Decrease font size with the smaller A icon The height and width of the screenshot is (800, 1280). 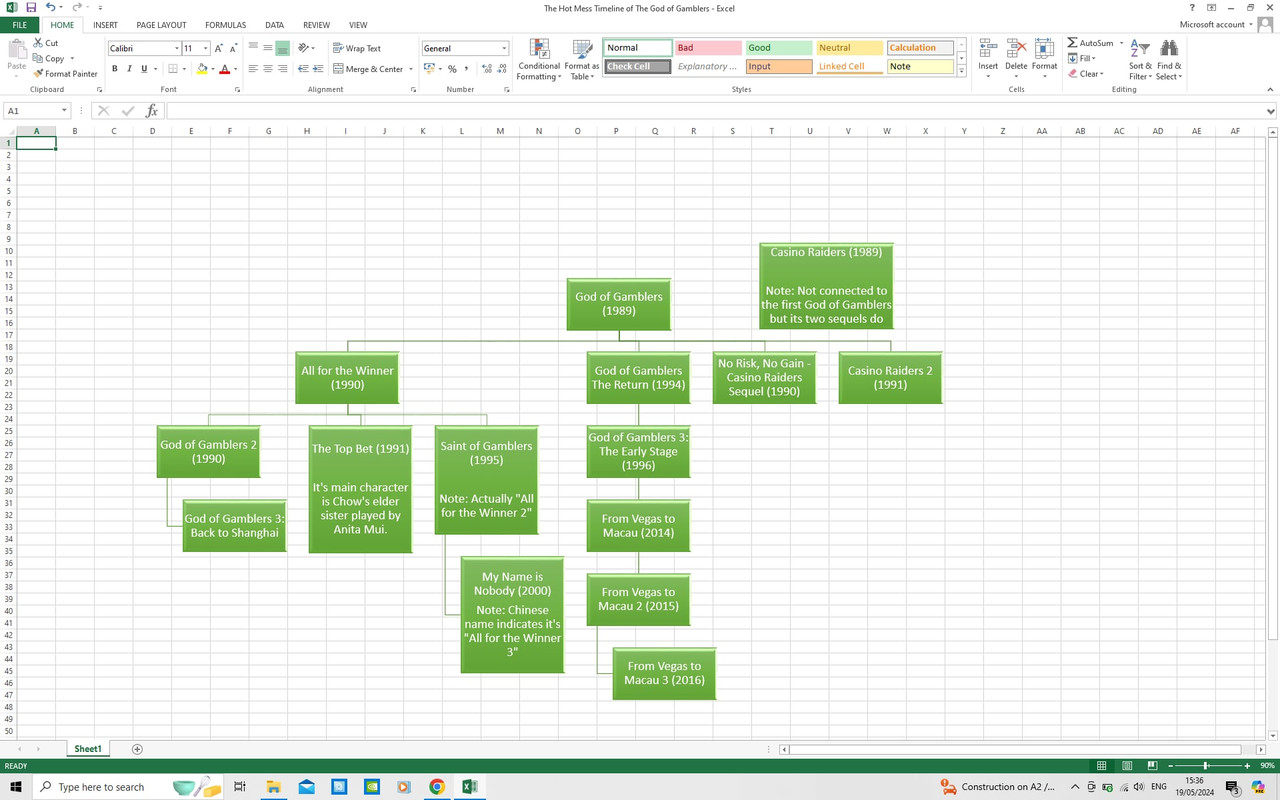coord(234,48)
